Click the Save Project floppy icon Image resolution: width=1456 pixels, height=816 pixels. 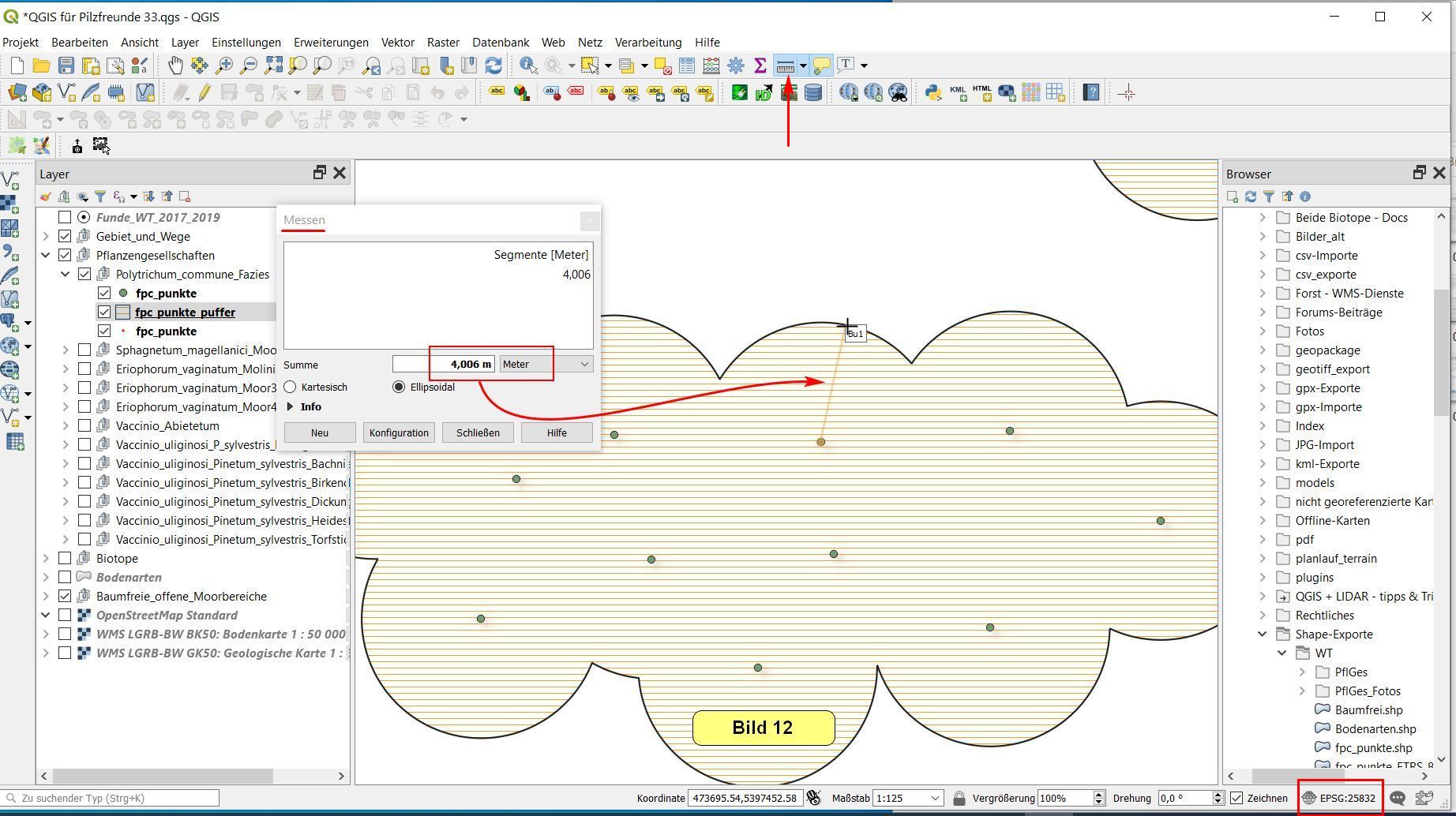coord(66,66)
